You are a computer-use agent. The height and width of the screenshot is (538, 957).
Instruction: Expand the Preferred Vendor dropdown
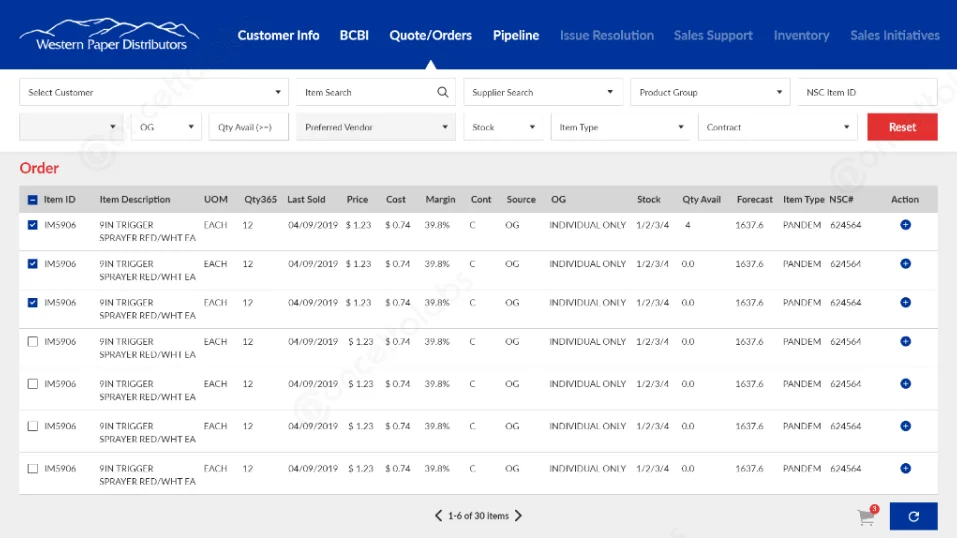(x=375, y=127)
